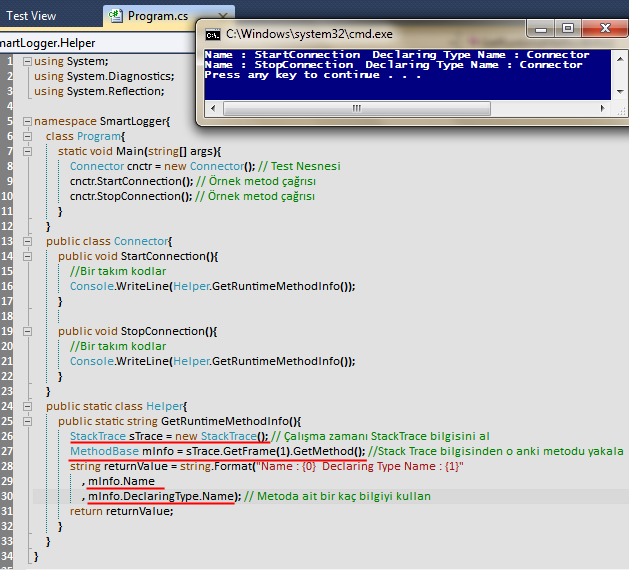
Task: Click the Program.cs file icon in tab
Action: pos(117,16)
